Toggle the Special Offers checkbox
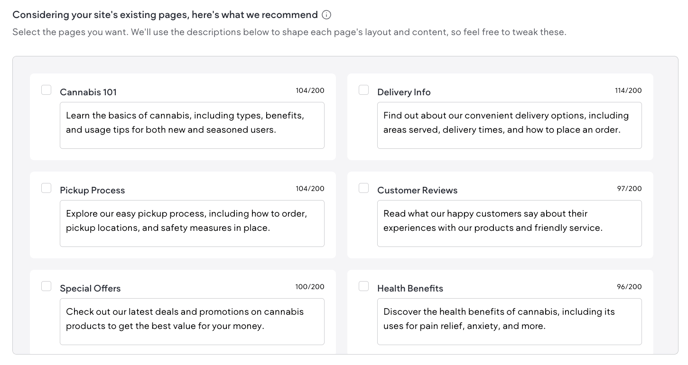Screen dimensions: 688x365 tap(46, 286)
